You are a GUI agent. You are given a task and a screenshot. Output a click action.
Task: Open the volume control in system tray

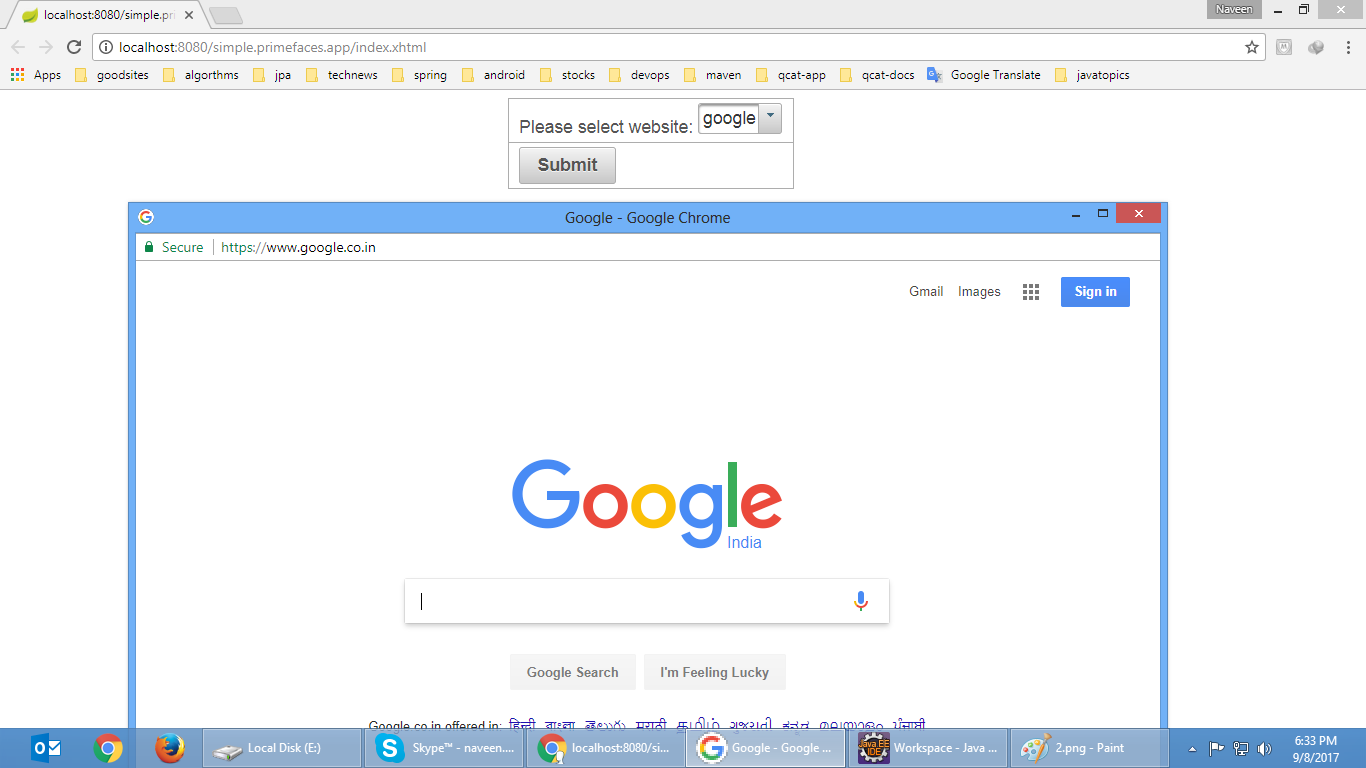click(1265, 748)
